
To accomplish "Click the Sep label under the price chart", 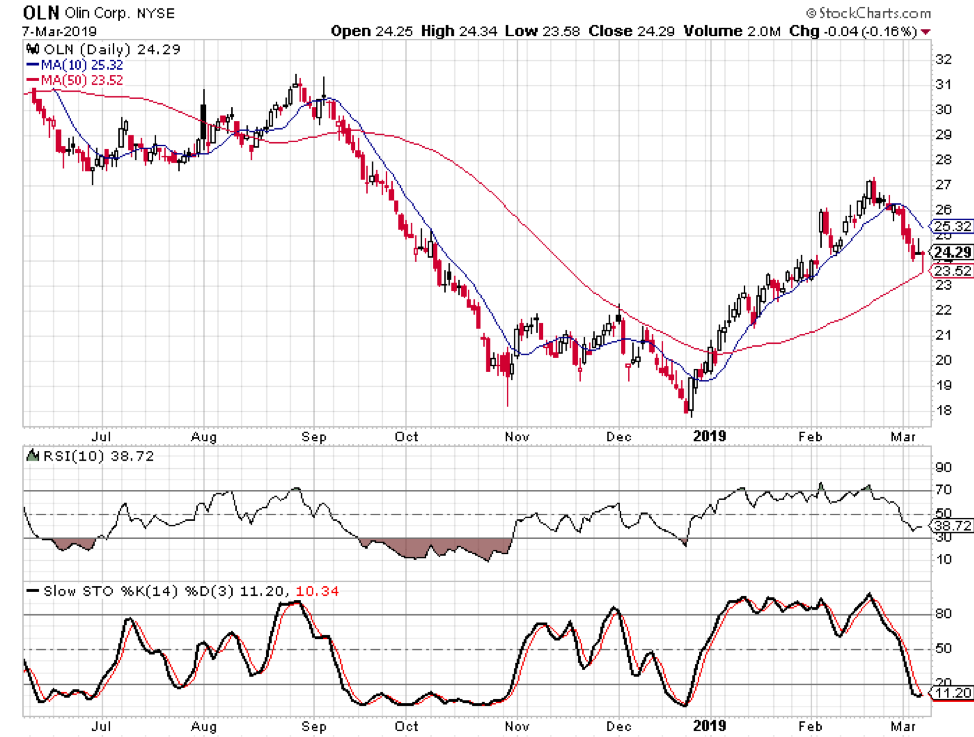I will click(314, 437).
